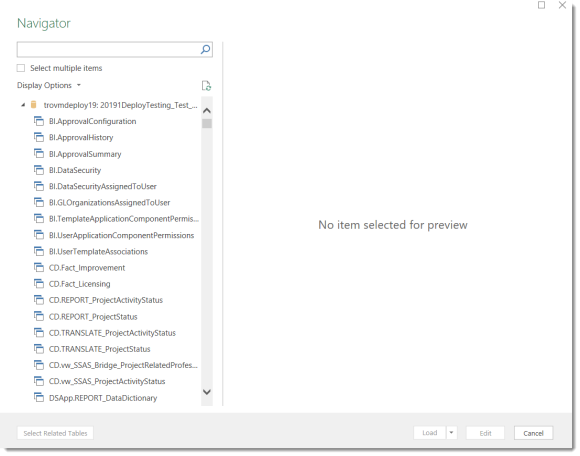The width and height of the screenshot is (580, 456).
Task: Click the BI.ApprovalConfiguration table icon
Action: tap(38, 121)
